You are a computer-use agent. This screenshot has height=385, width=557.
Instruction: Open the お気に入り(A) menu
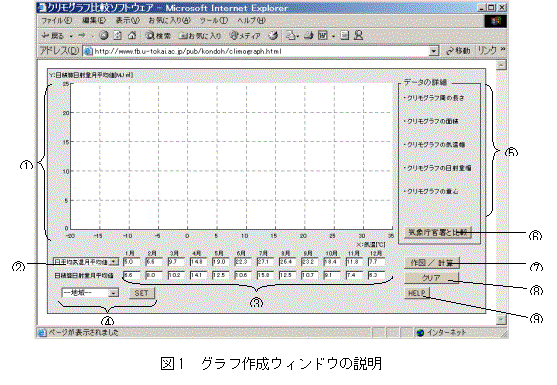[169, 21]
